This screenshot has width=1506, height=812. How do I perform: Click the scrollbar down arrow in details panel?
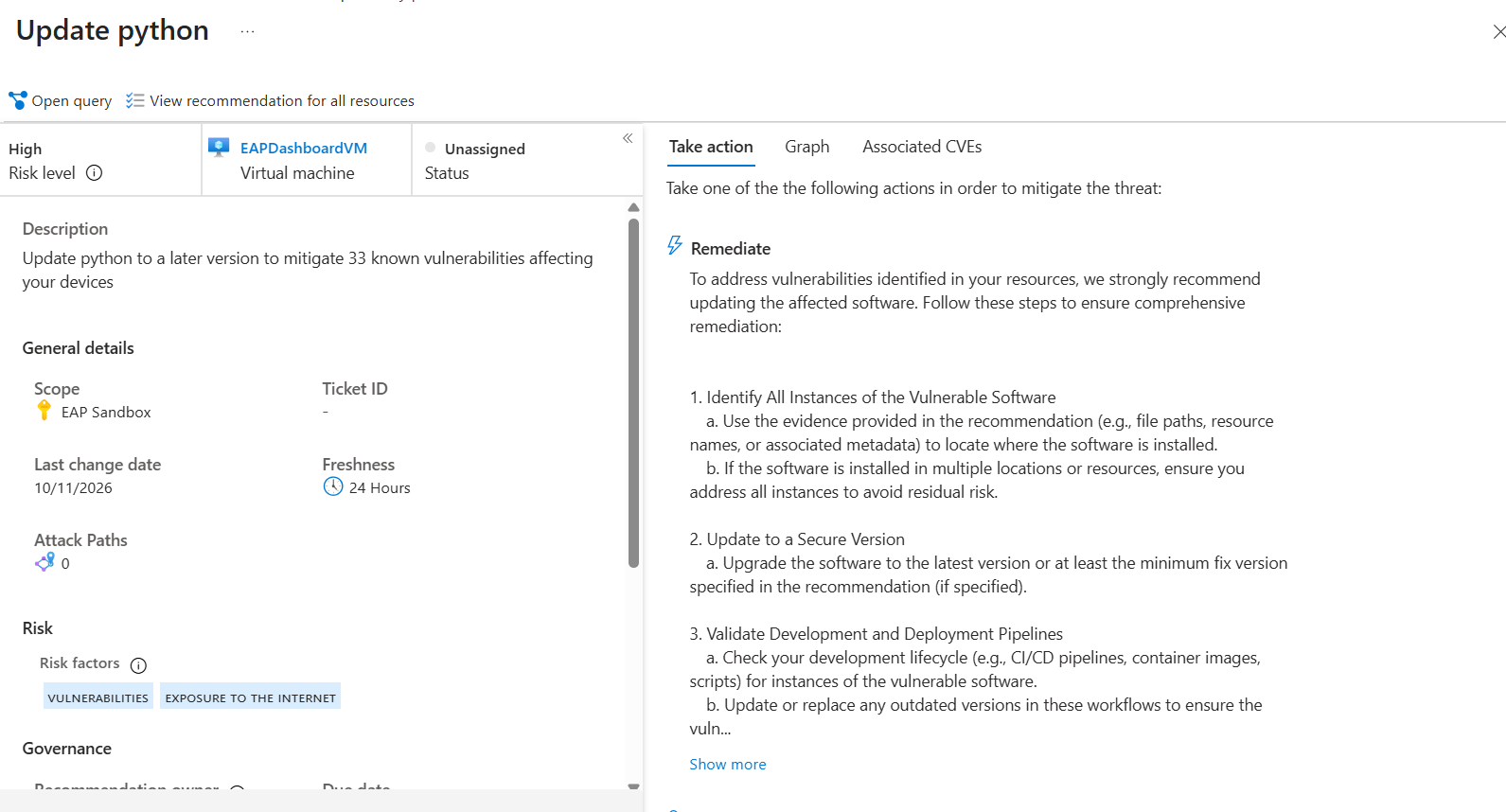[x=633, y=786]
